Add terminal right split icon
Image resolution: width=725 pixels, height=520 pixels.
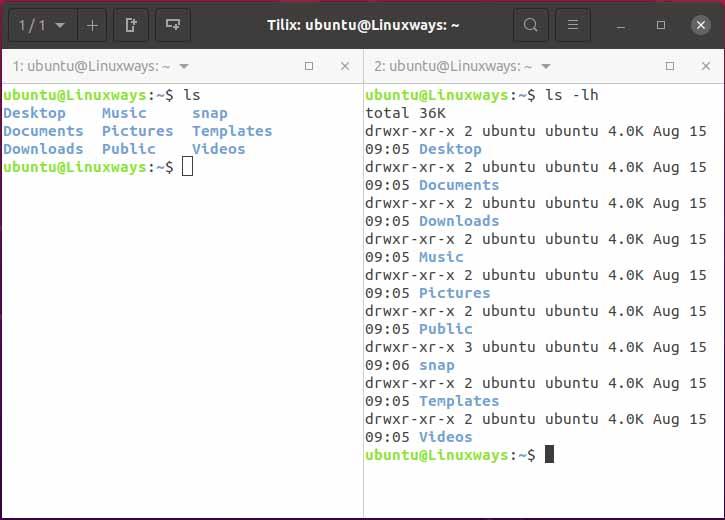[131, 25]
